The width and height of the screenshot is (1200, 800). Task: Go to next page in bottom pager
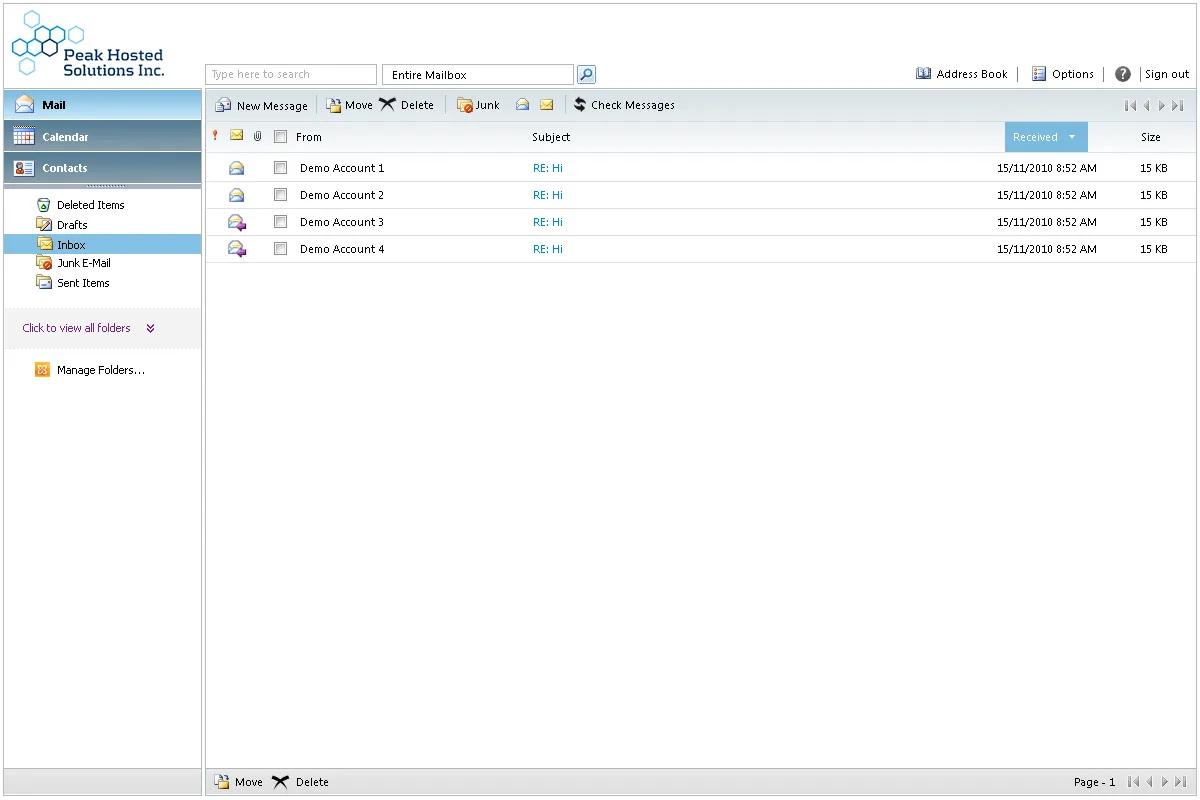pyautogui.click(x=1164, y=782)
